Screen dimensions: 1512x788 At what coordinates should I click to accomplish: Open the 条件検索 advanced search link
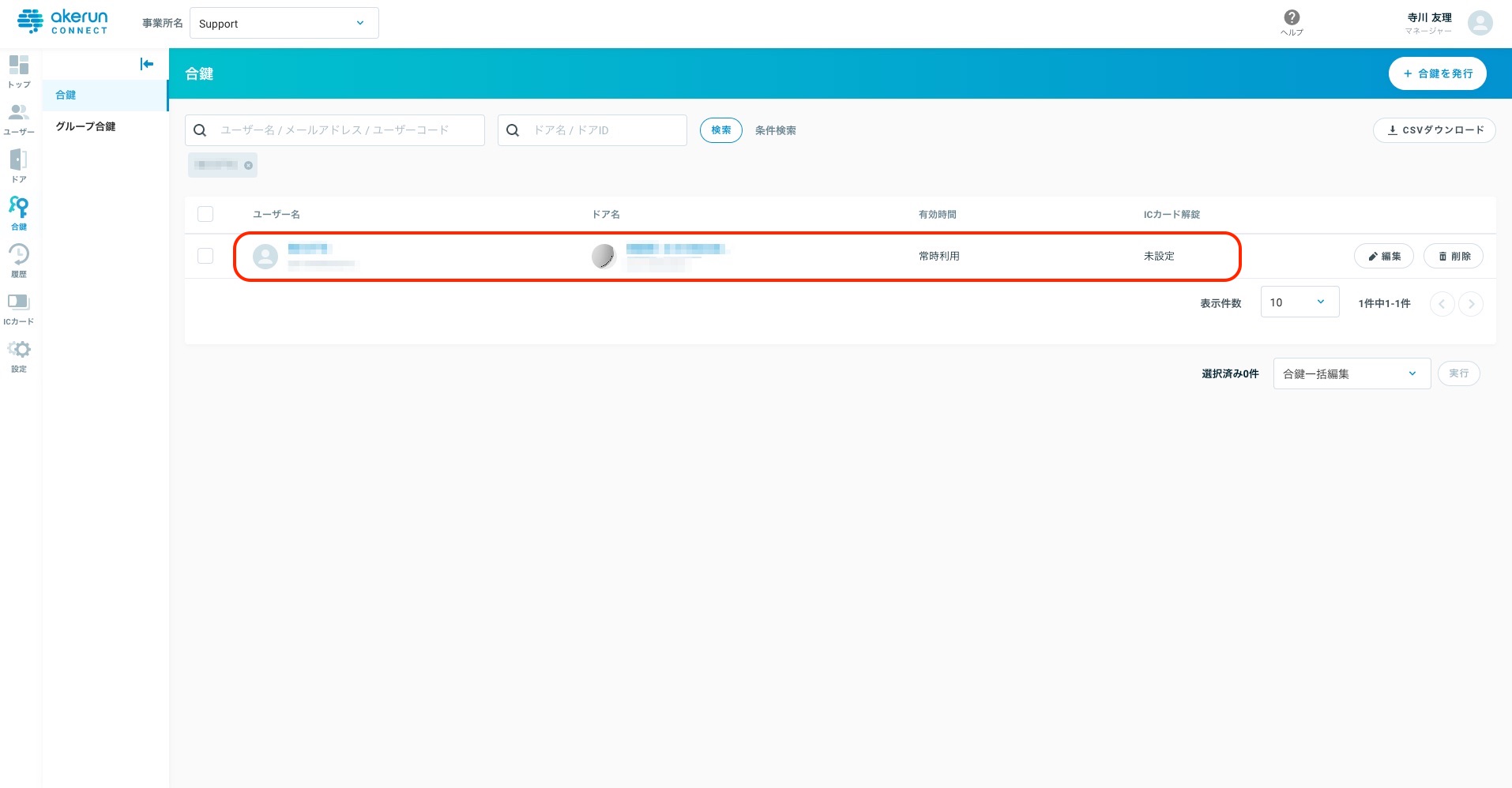point(775,130)
